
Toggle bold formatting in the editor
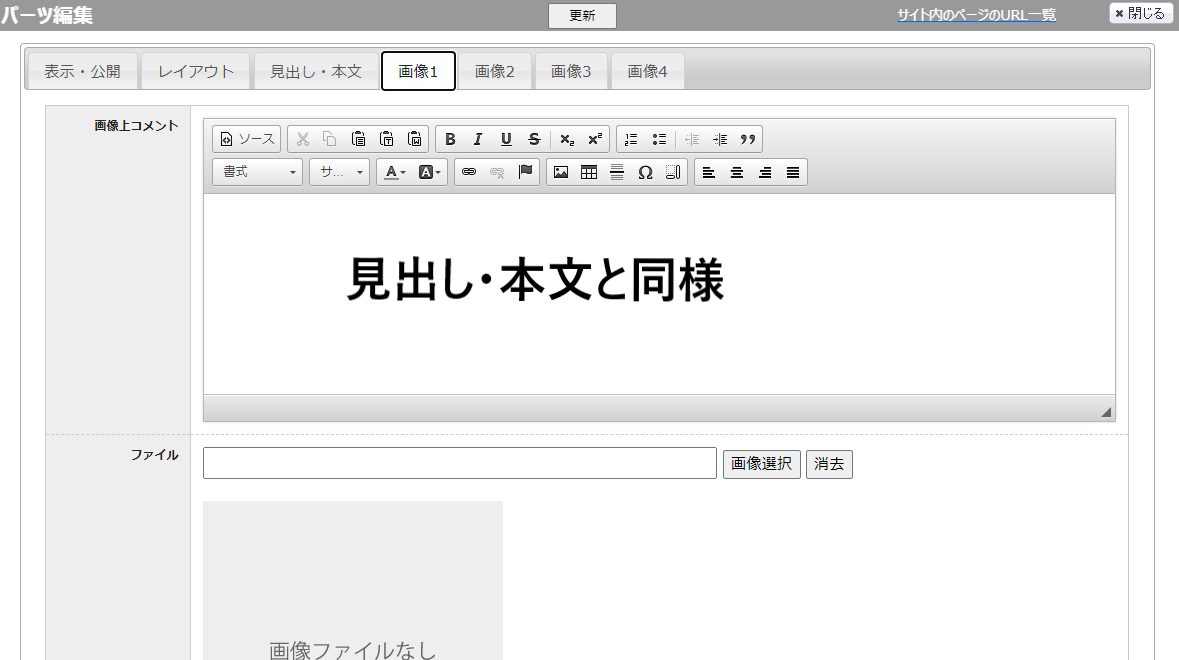click(450, 139)
